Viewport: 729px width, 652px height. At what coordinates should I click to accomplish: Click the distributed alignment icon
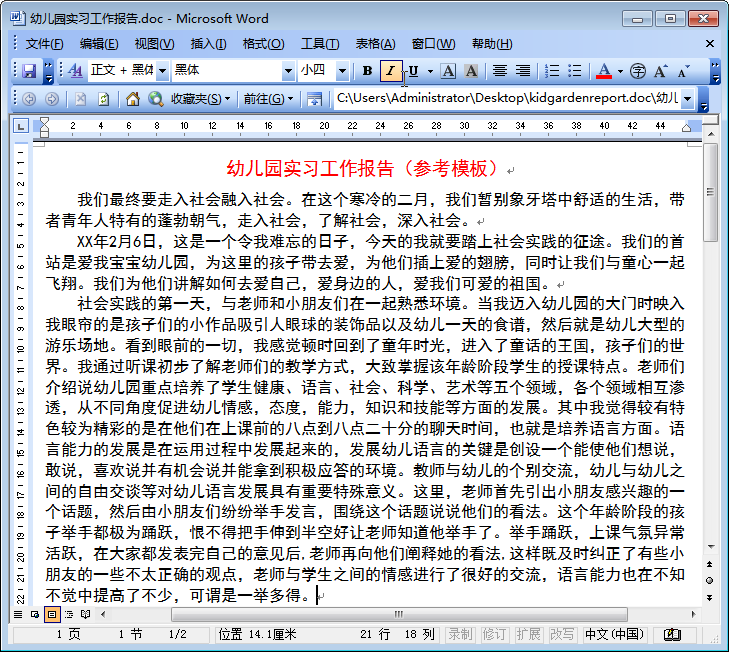pyautogui.click(x=500, y=71)
